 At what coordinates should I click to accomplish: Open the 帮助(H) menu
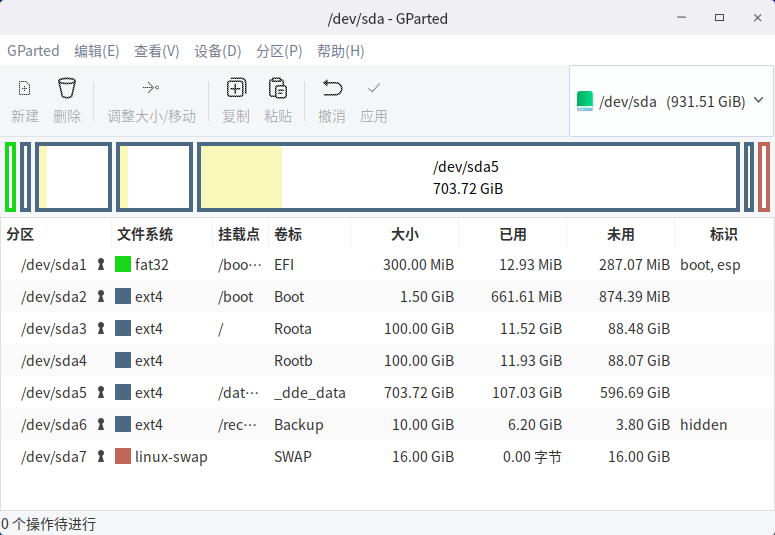[341, 51]
